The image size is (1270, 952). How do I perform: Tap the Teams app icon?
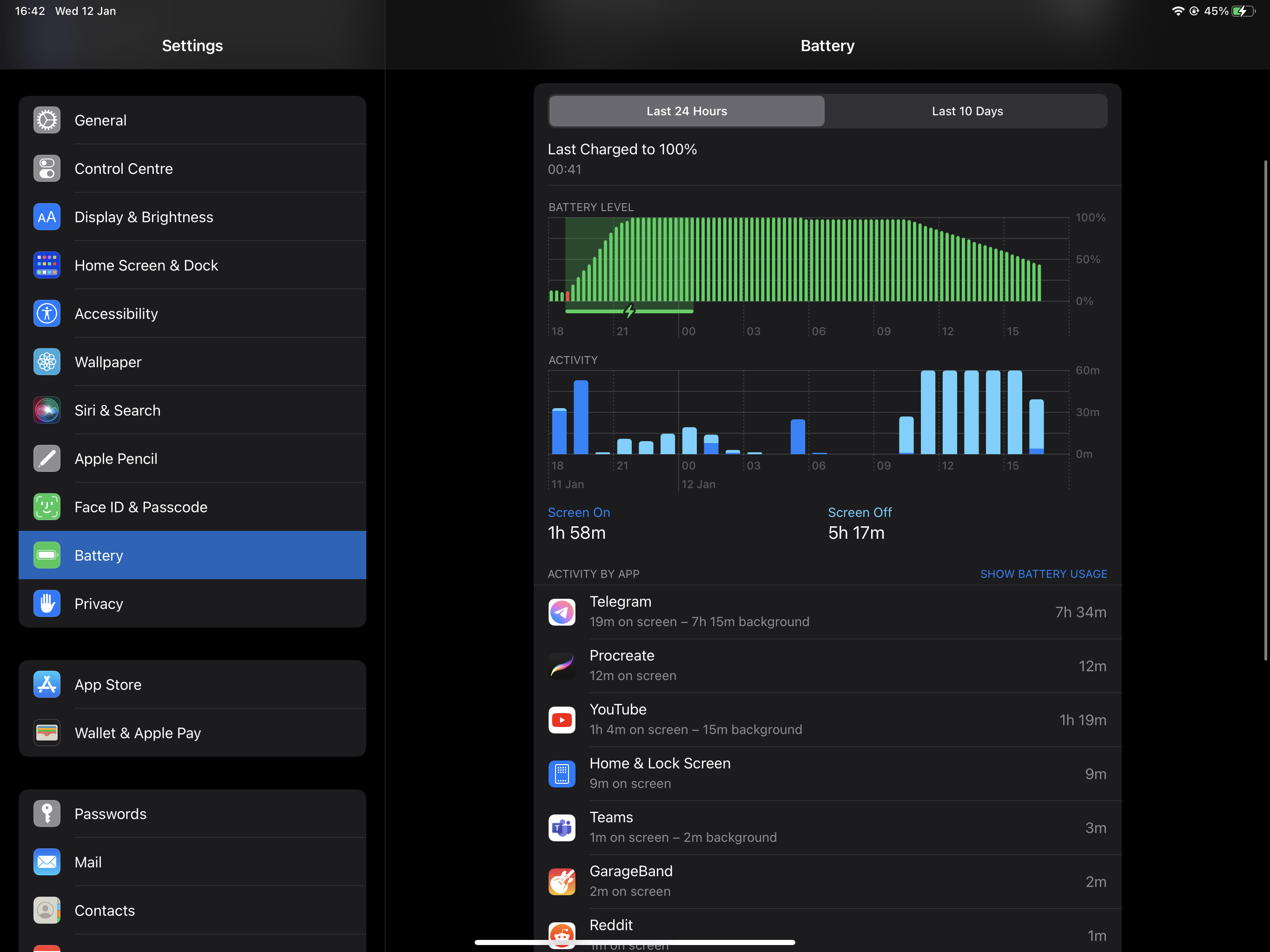[x=562, y=828]
